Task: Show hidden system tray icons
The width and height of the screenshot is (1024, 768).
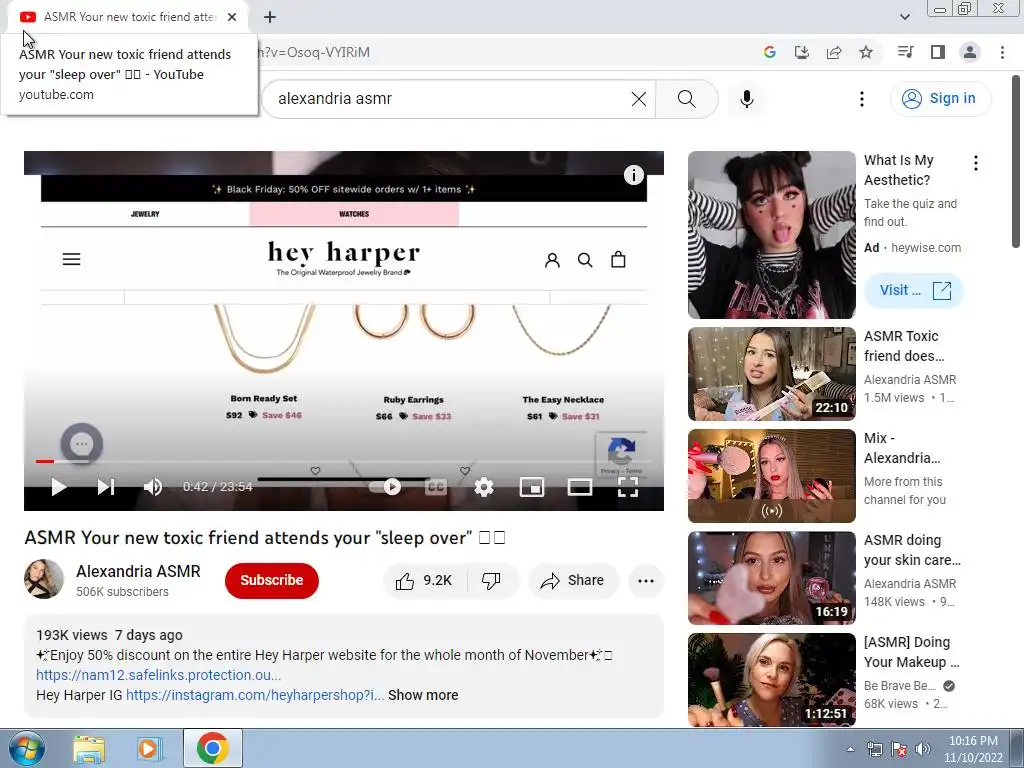Action: point(850,749)
